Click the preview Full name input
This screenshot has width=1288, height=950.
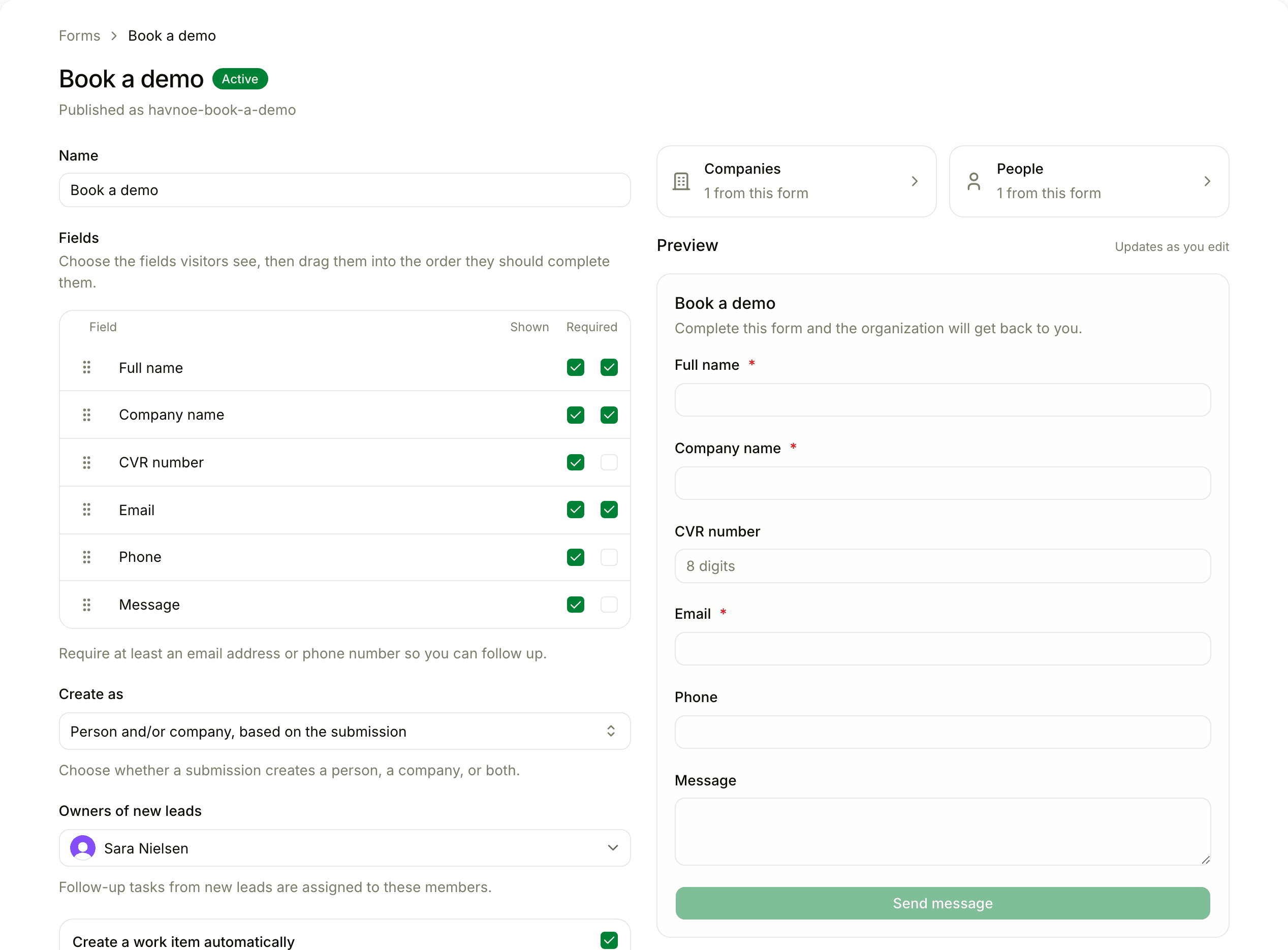(943, 400)
